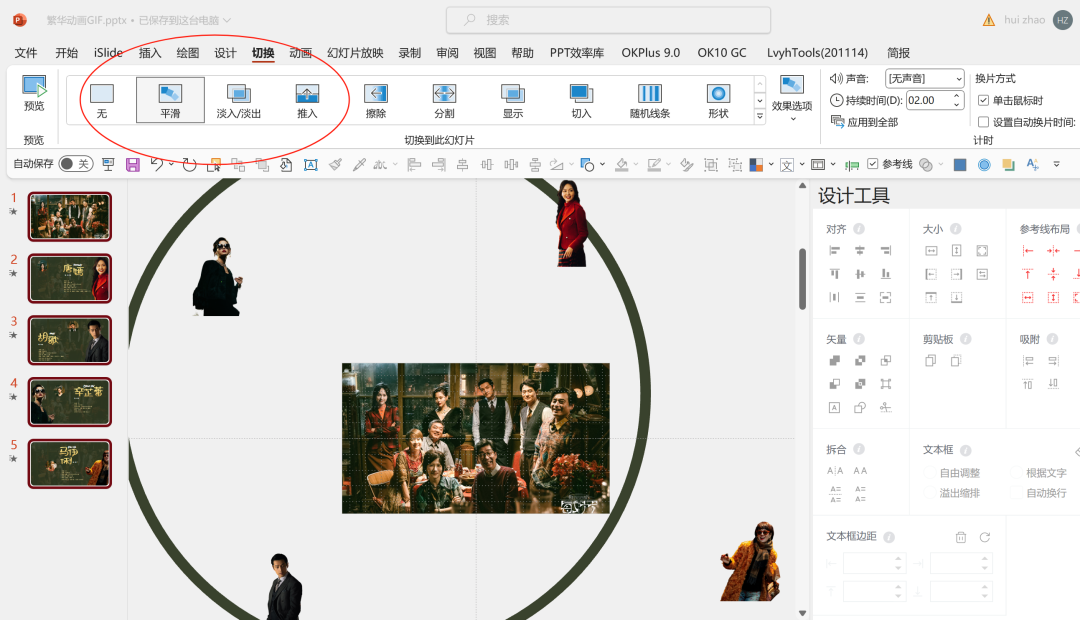Screen dimensions: 1080x620
Task: Apply the 形状 shape transition
Action: (718, 100)
